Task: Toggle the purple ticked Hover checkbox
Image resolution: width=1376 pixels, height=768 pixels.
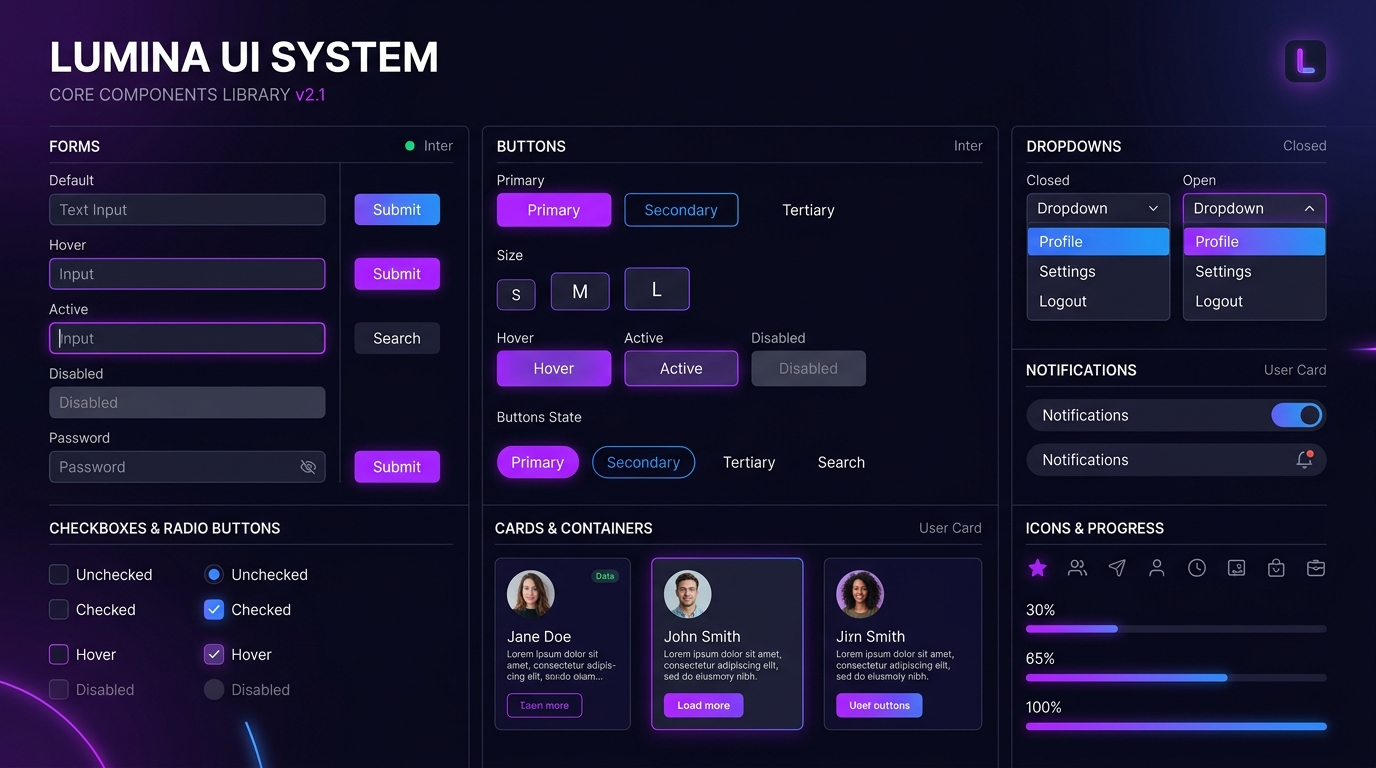Action: [x=214, y=655]
